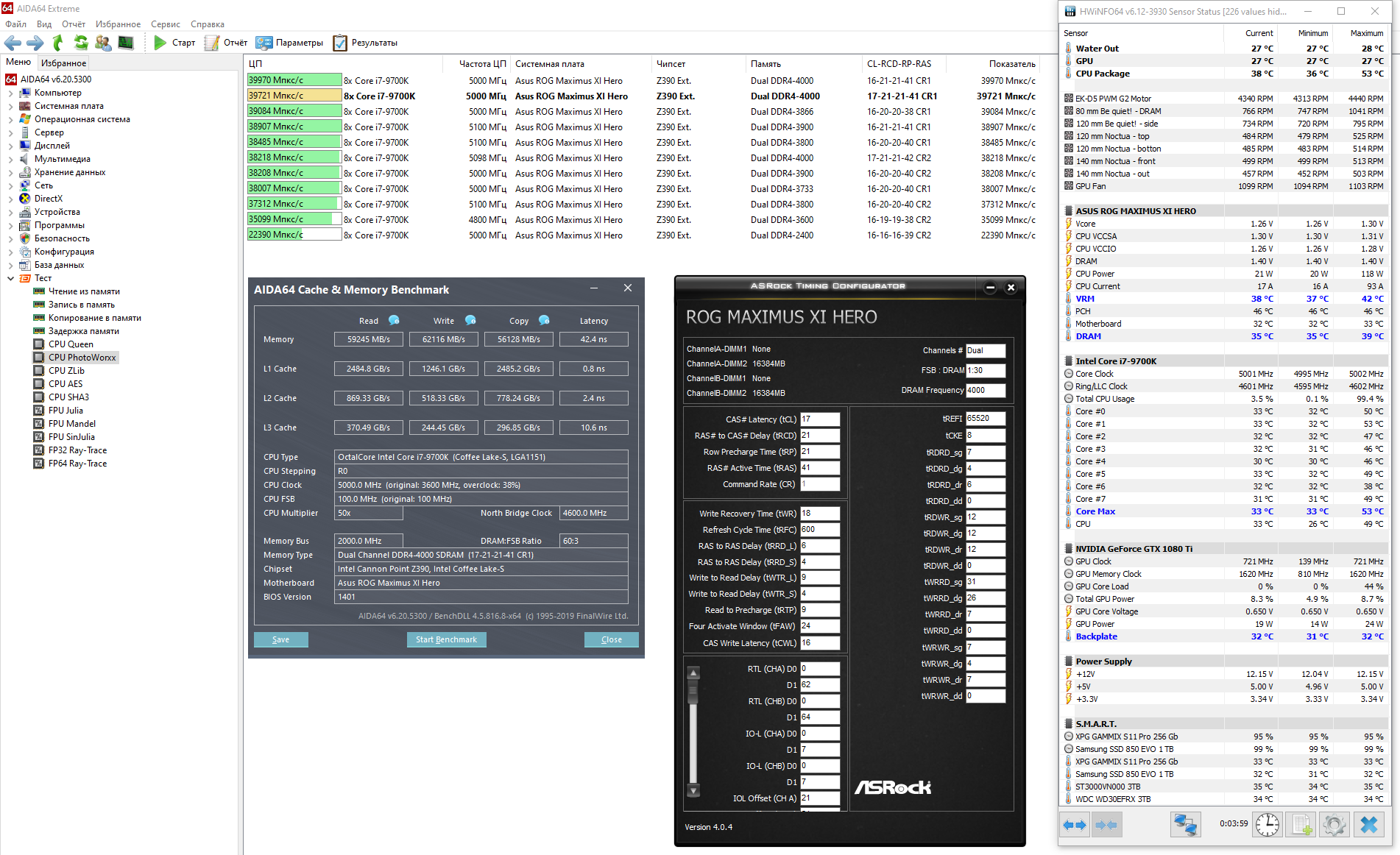Select FPU Mandel test in the tree

point(72,424)
